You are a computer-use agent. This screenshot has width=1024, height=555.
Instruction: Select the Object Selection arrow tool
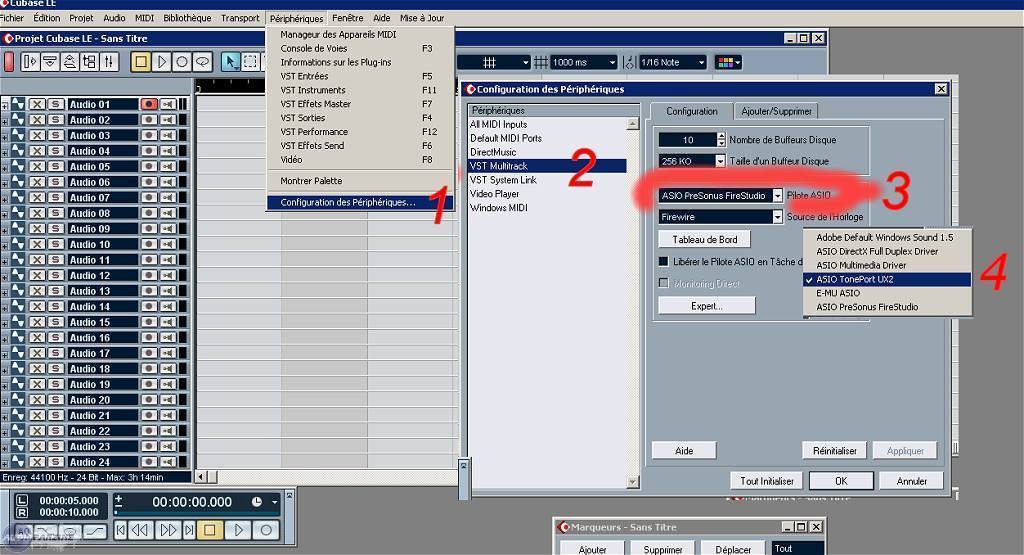(x=230, y=62)
